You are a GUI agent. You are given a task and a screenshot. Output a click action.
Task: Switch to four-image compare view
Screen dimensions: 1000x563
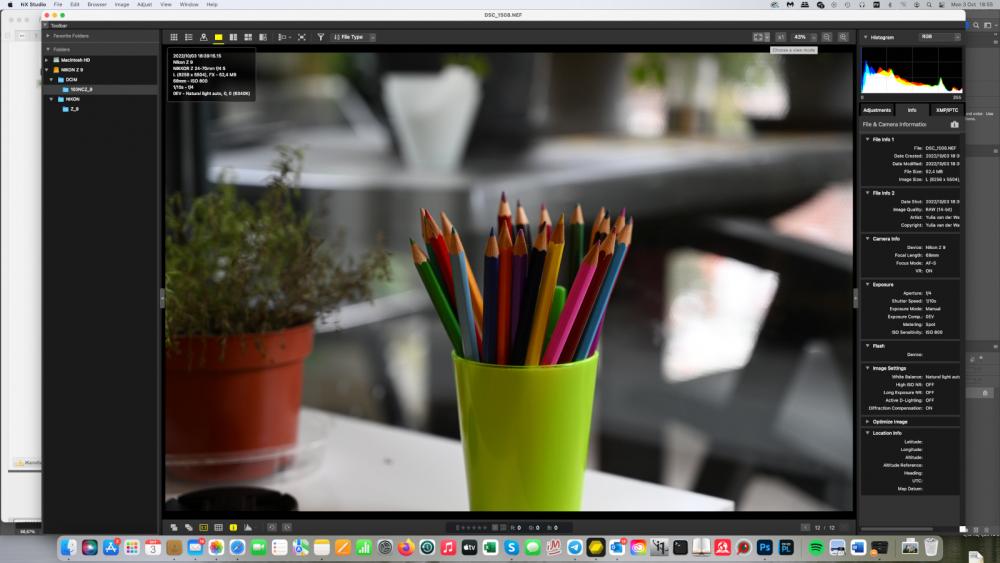pyautogui.click(x=248, y=38)
